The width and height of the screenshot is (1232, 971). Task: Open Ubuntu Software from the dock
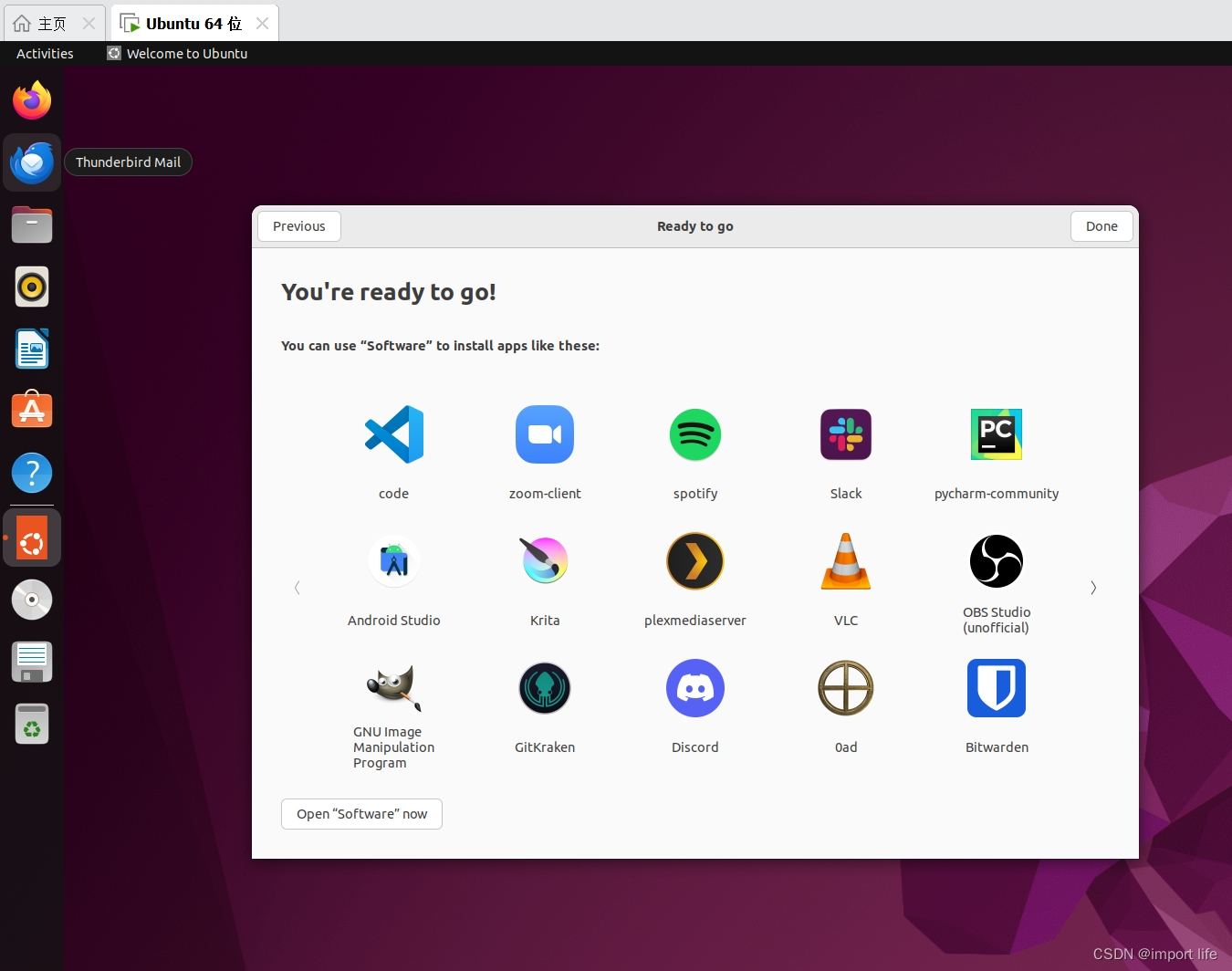tap(32, 411)
